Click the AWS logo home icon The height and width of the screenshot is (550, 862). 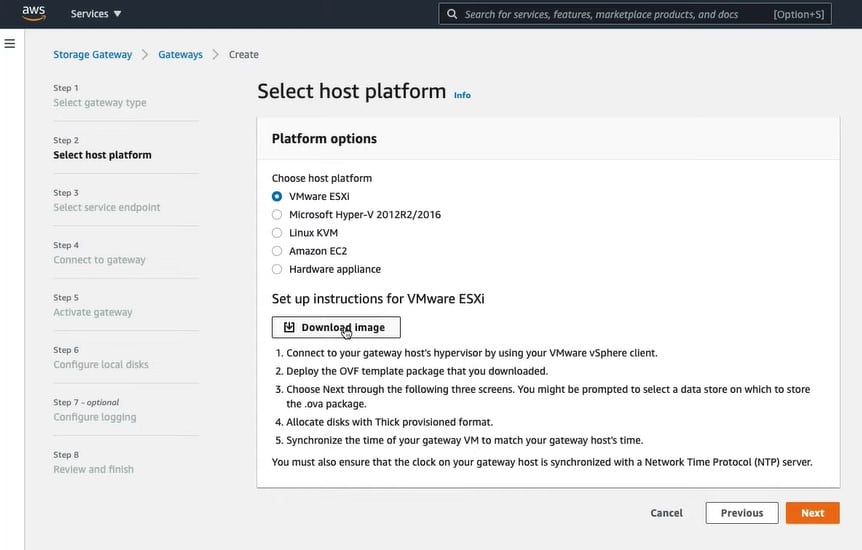click(34, 13)
